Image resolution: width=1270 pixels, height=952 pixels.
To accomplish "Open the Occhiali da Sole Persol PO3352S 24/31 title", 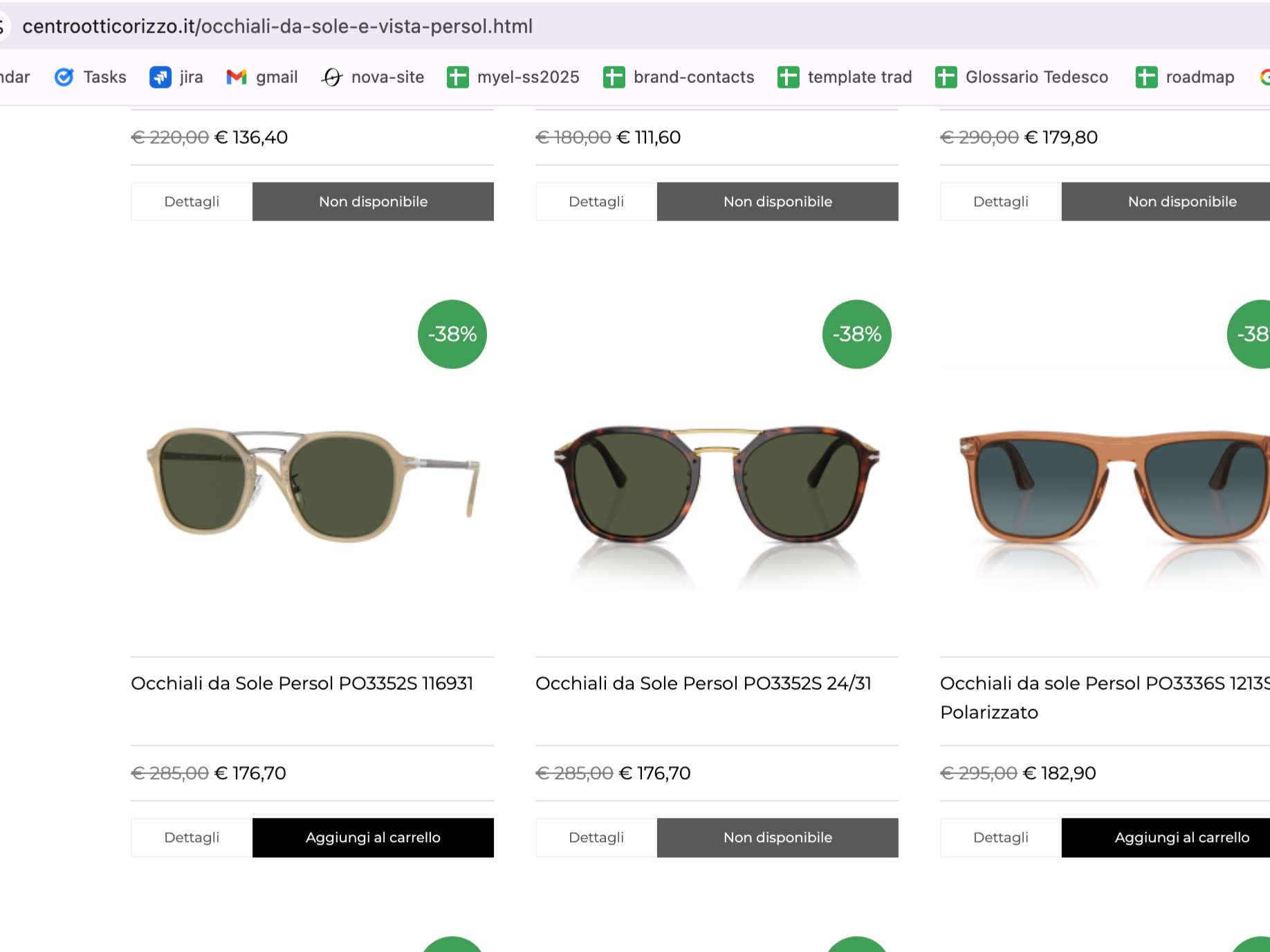I will click(703, 683).
